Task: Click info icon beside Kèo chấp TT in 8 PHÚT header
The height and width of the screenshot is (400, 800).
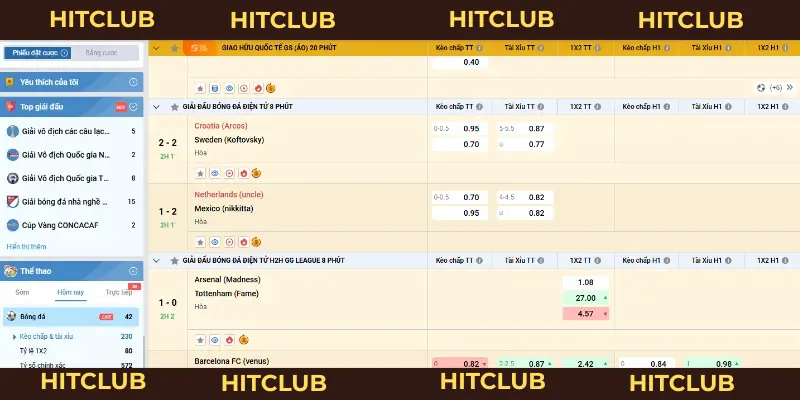Action: 479,107
